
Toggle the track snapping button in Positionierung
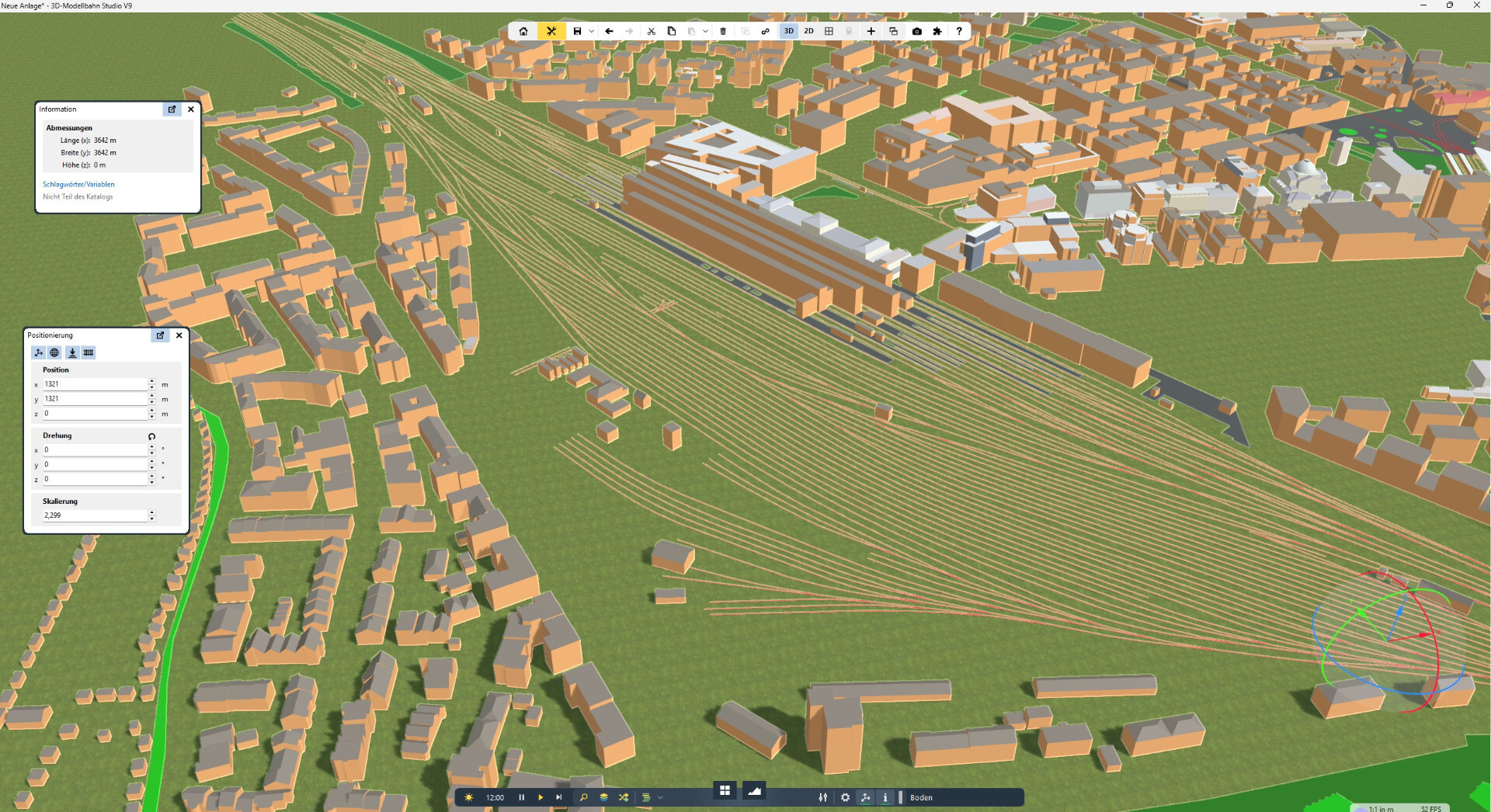coord(89,352)
